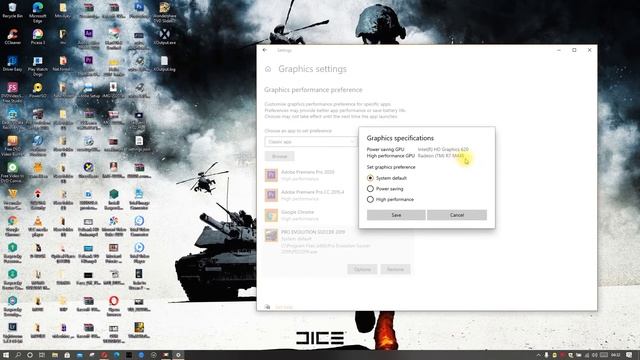Image resolution: width=640 pixels, height=360 pixels.
Task: Click the Settings gear in taskbar
Action: (178, 355)
